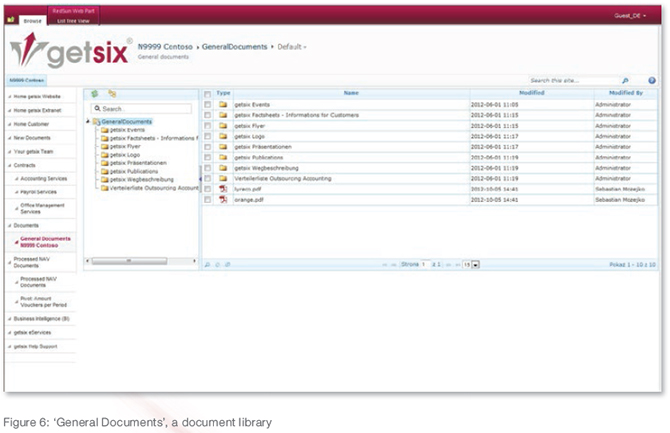Image resolution: width=670 pixels, height=433 pixels.
Task: Sort by the Modified column header
Action: pos(532,93)
